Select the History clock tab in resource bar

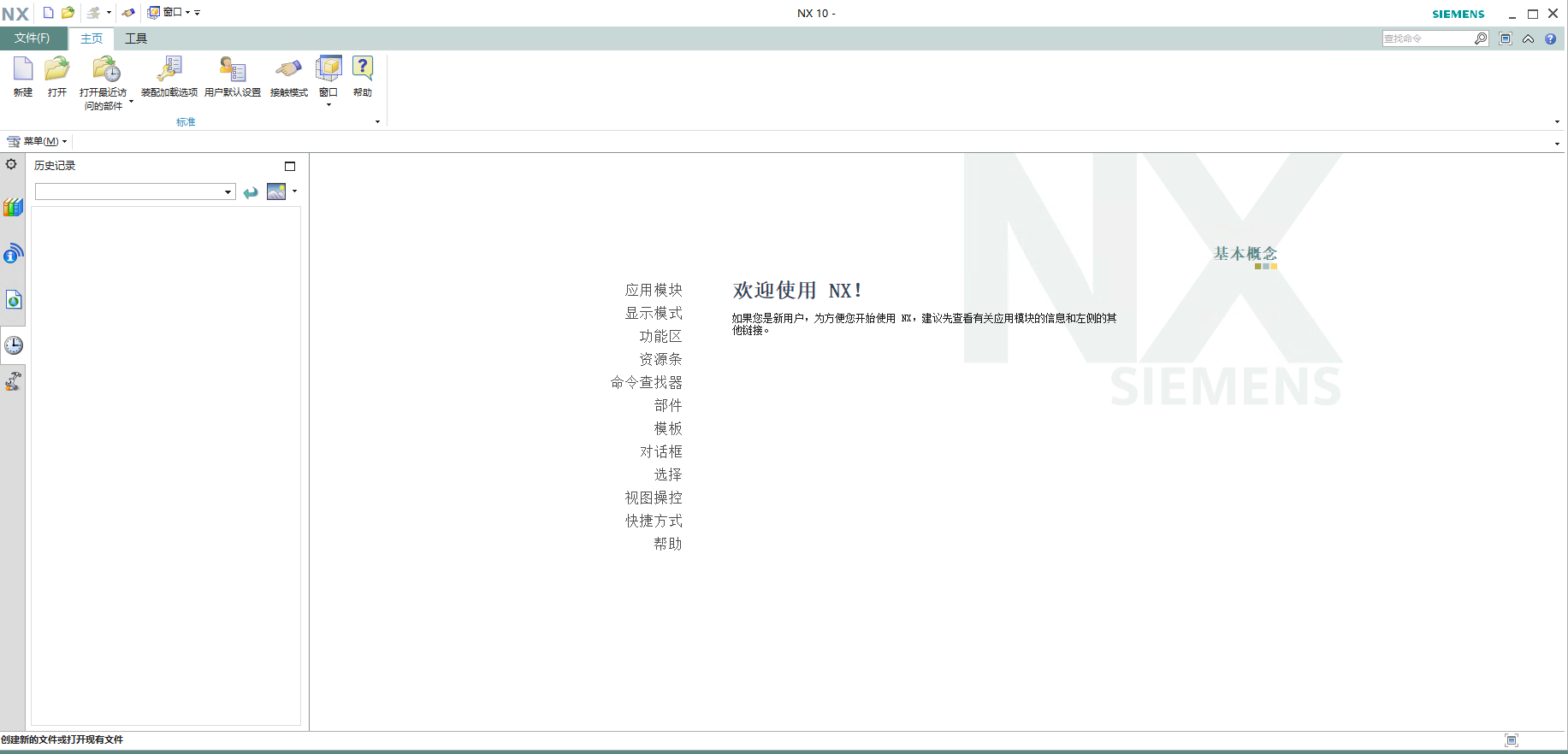click(x=14, y=345)
